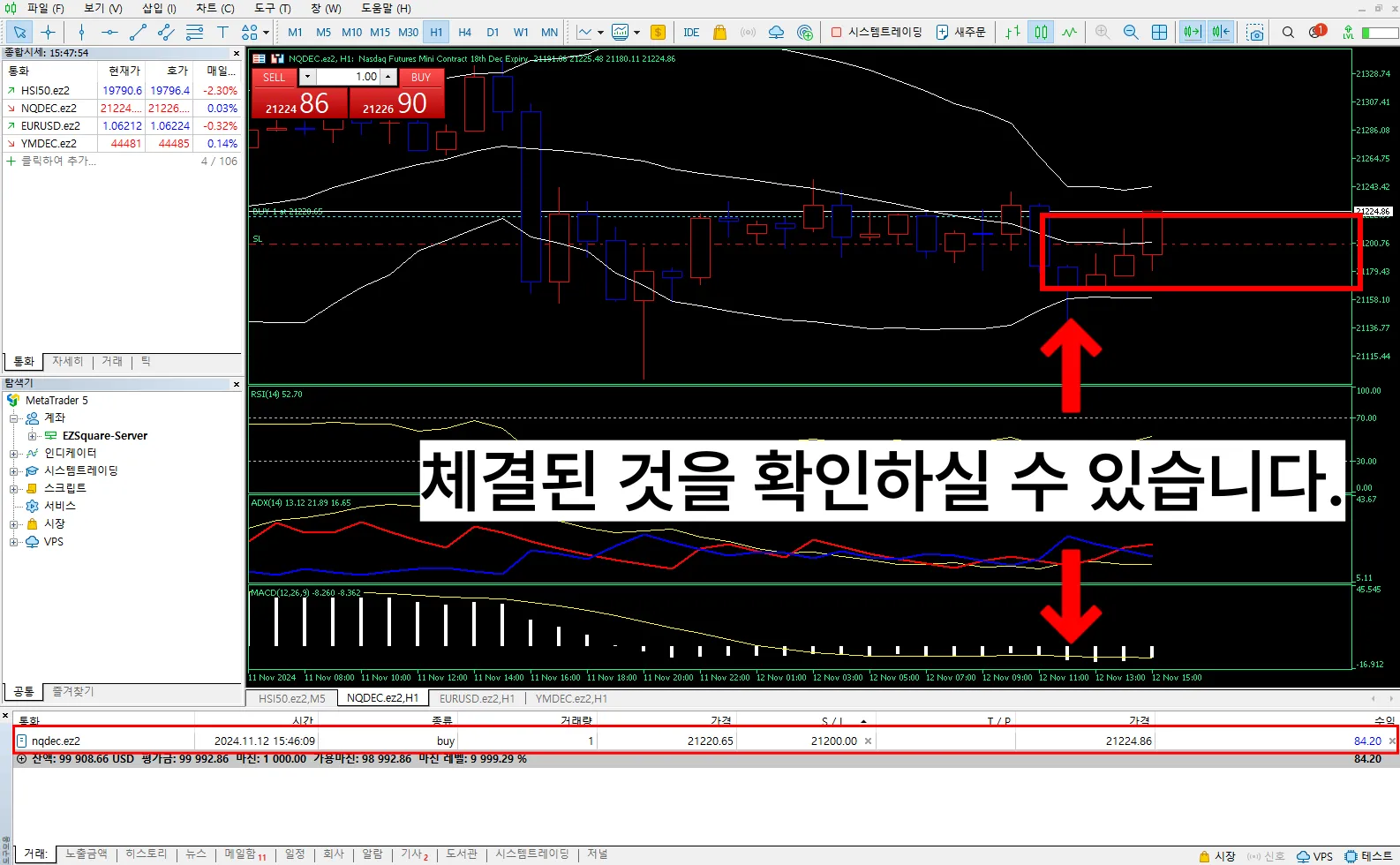Switch timeframe to H4
1400x865 pixels.
[x=464, y=32]
